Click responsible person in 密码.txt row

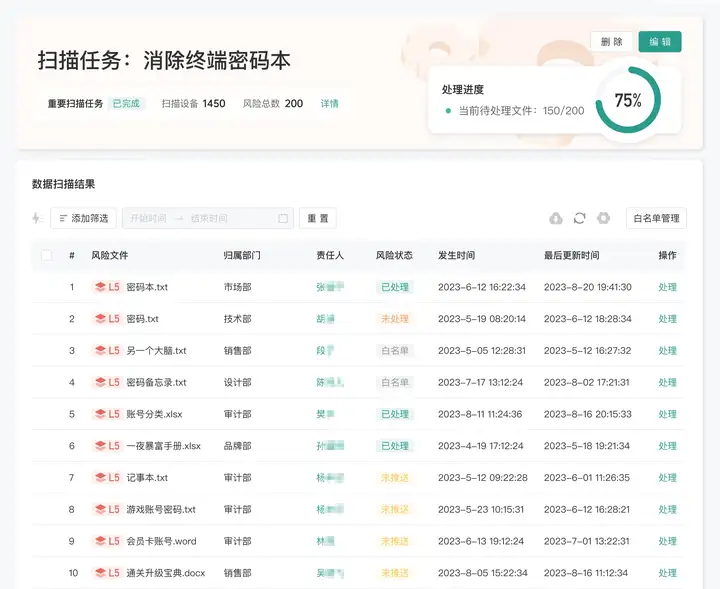pyautogui.click(x=325, y=319)
